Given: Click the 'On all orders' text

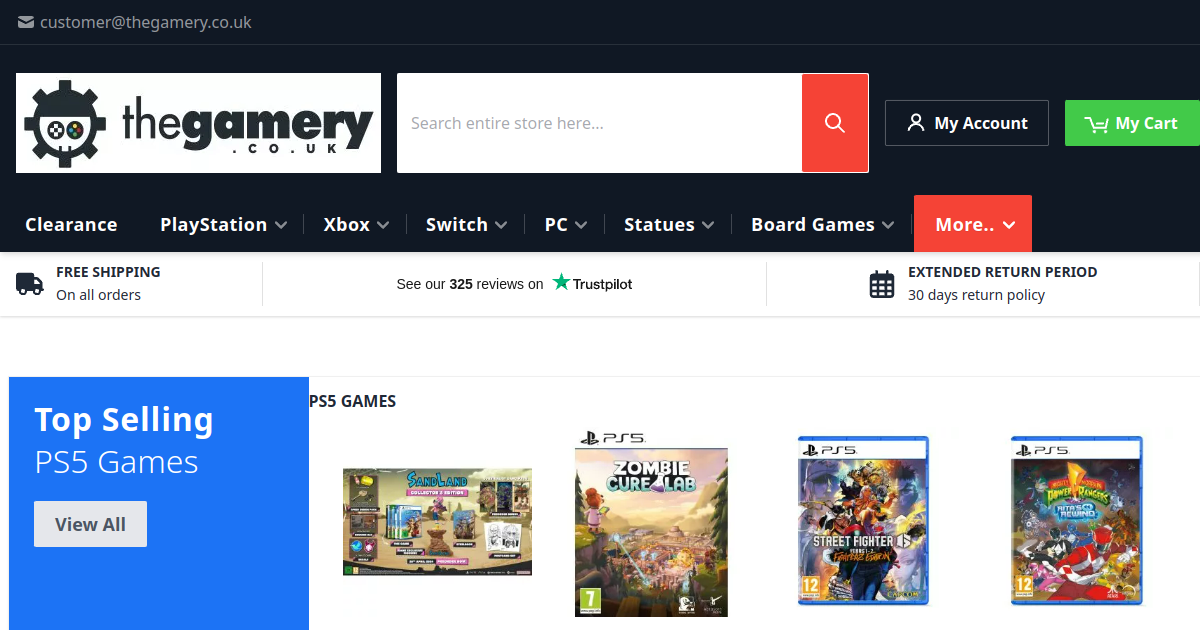Looking at the screenshot, I should 98,295.
